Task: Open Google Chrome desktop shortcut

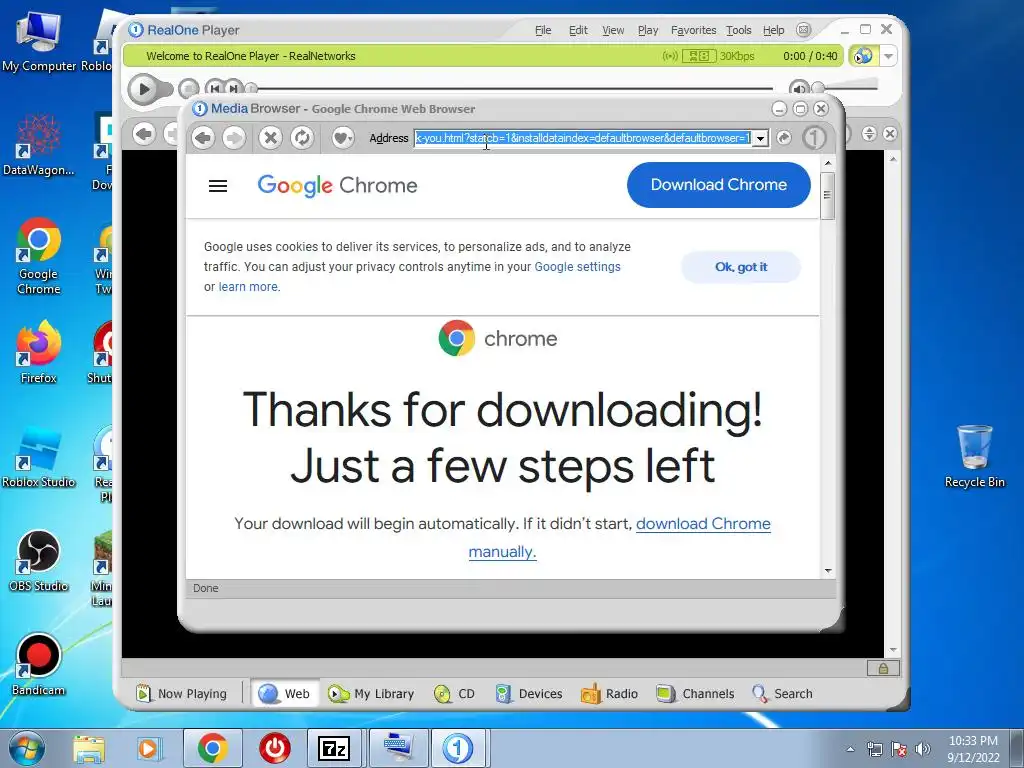Action: tap(38, 256)
